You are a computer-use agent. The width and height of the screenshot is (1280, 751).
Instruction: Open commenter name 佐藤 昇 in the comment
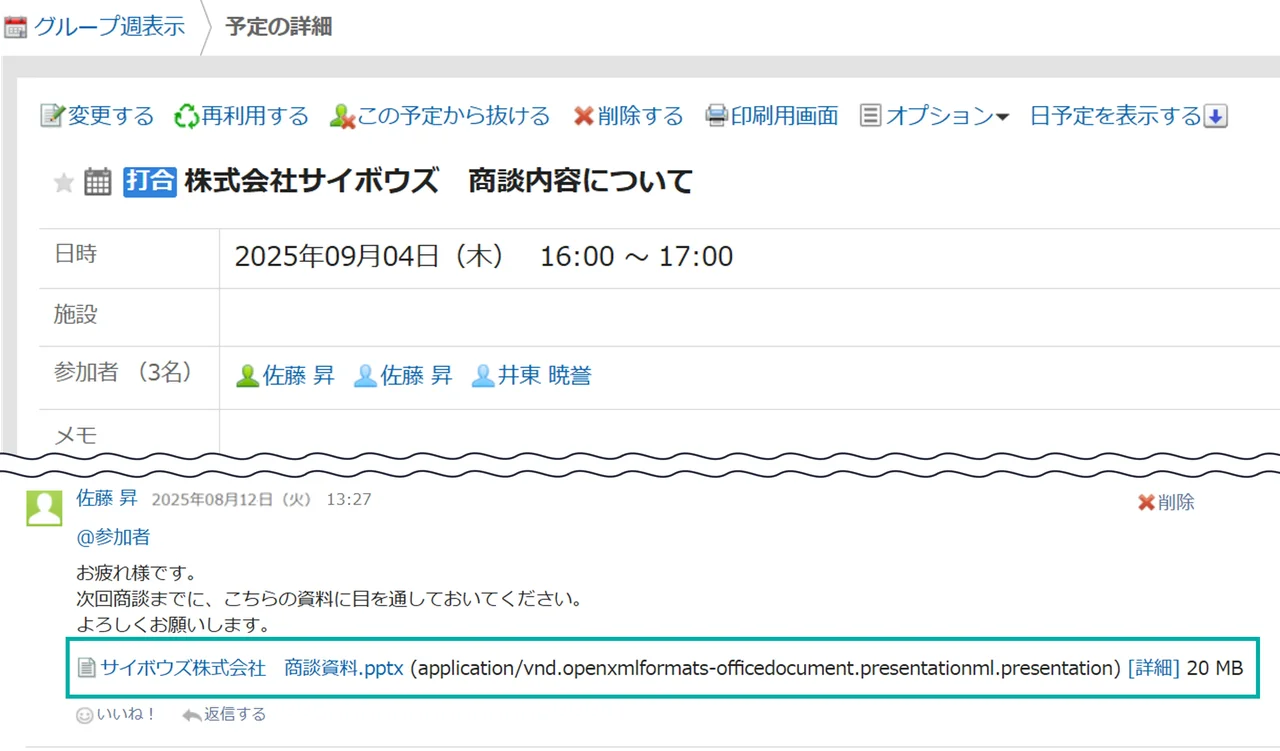click(107, 498)
